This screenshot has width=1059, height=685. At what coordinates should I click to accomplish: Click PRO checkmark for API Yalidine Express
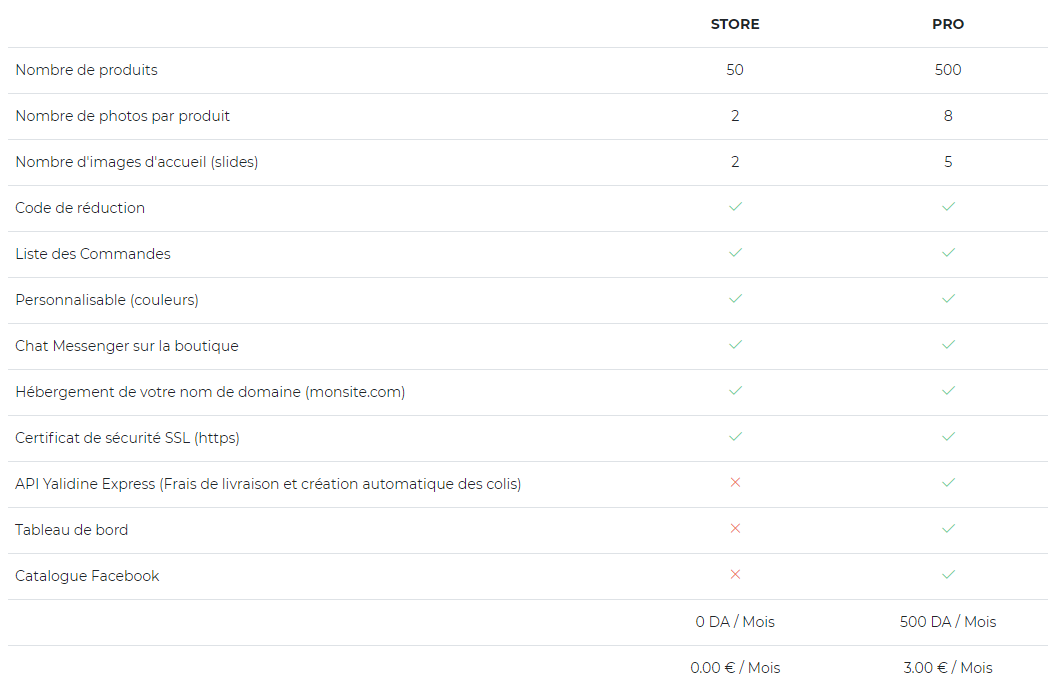(x=948, y=483)
